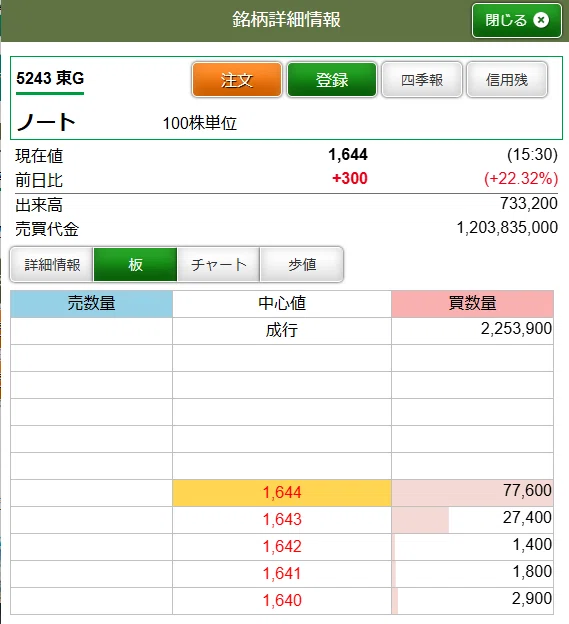Select the 板 order book tab
Image resolution: width=569 pixels, height=624 pixels.
(x=135, y=265)
